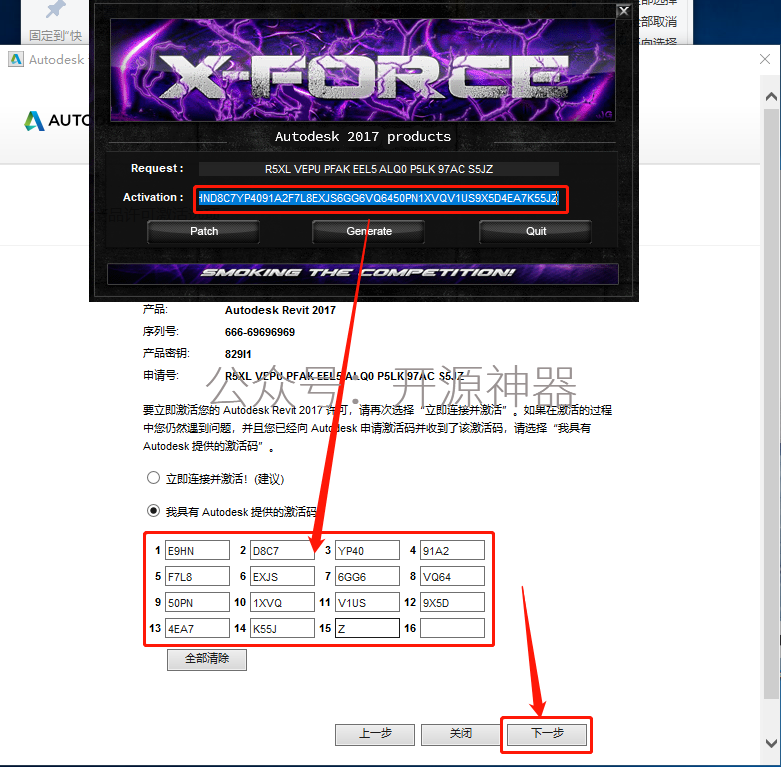
Task: Close the X-Force keygen window
Action: click(623, 10)
